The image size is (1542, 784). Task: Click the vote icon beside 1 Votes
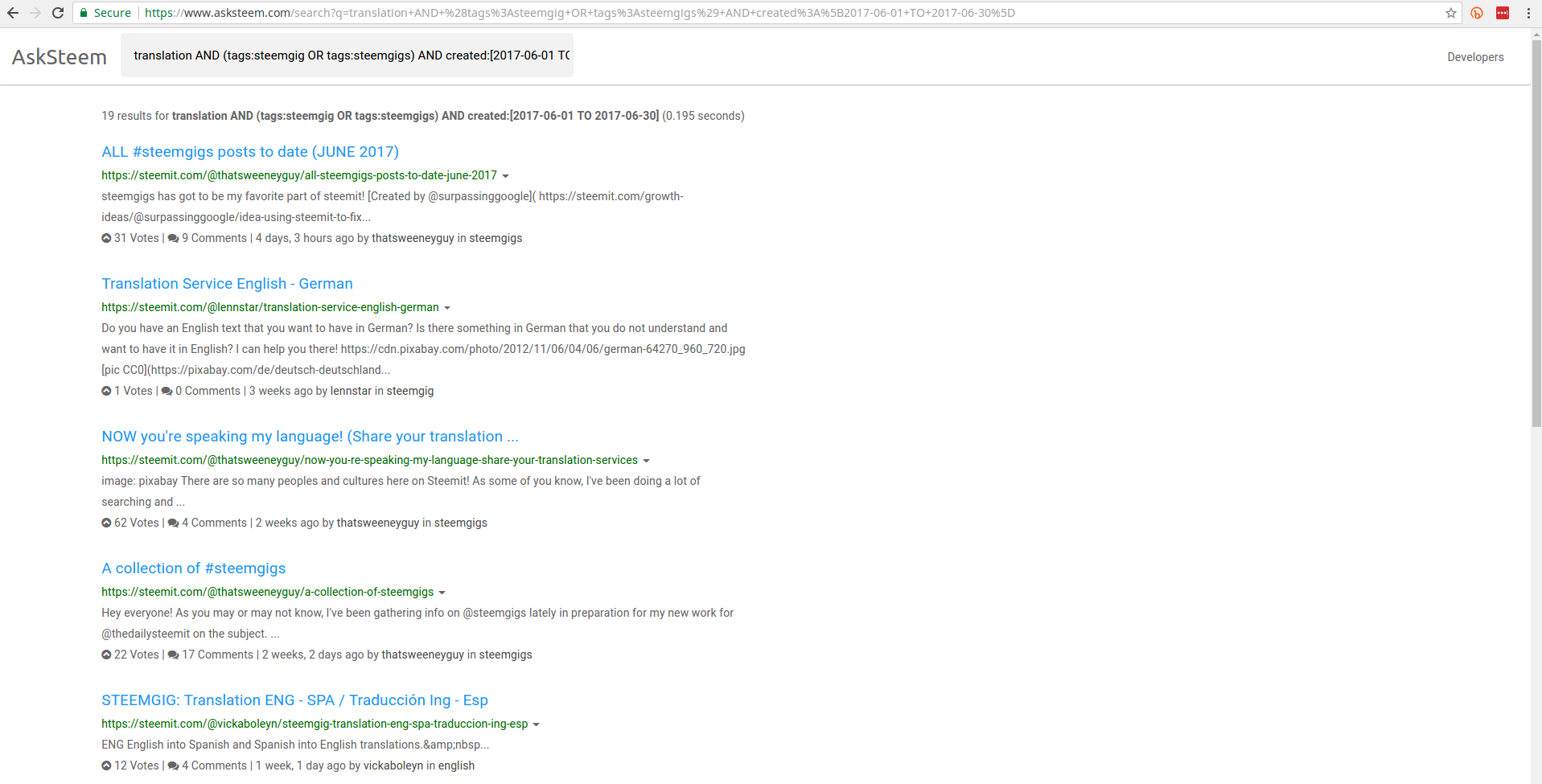106,391
